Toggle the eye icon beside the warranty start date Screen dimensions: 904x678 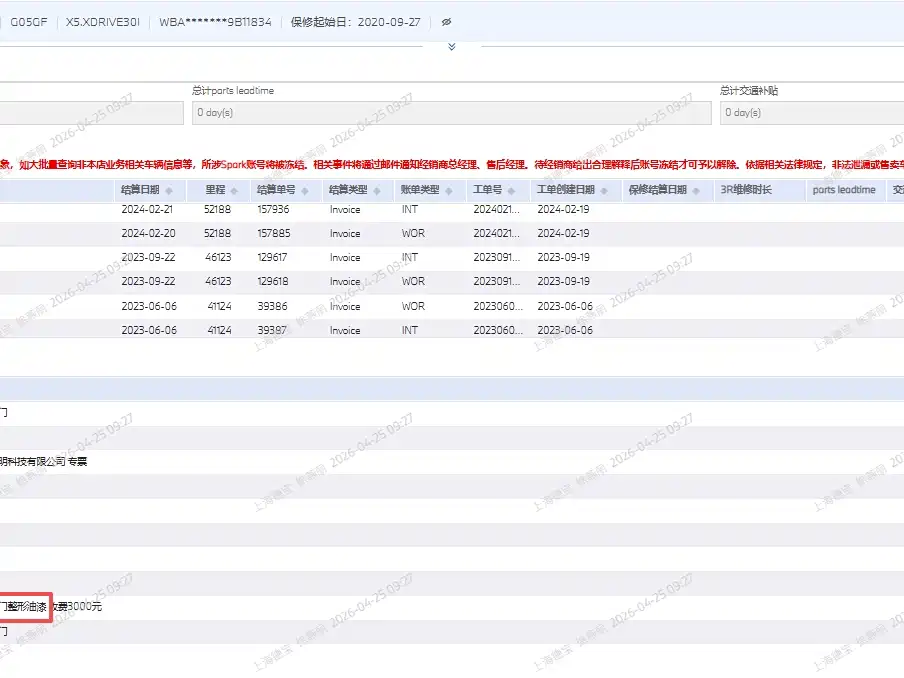click(446, 22)
